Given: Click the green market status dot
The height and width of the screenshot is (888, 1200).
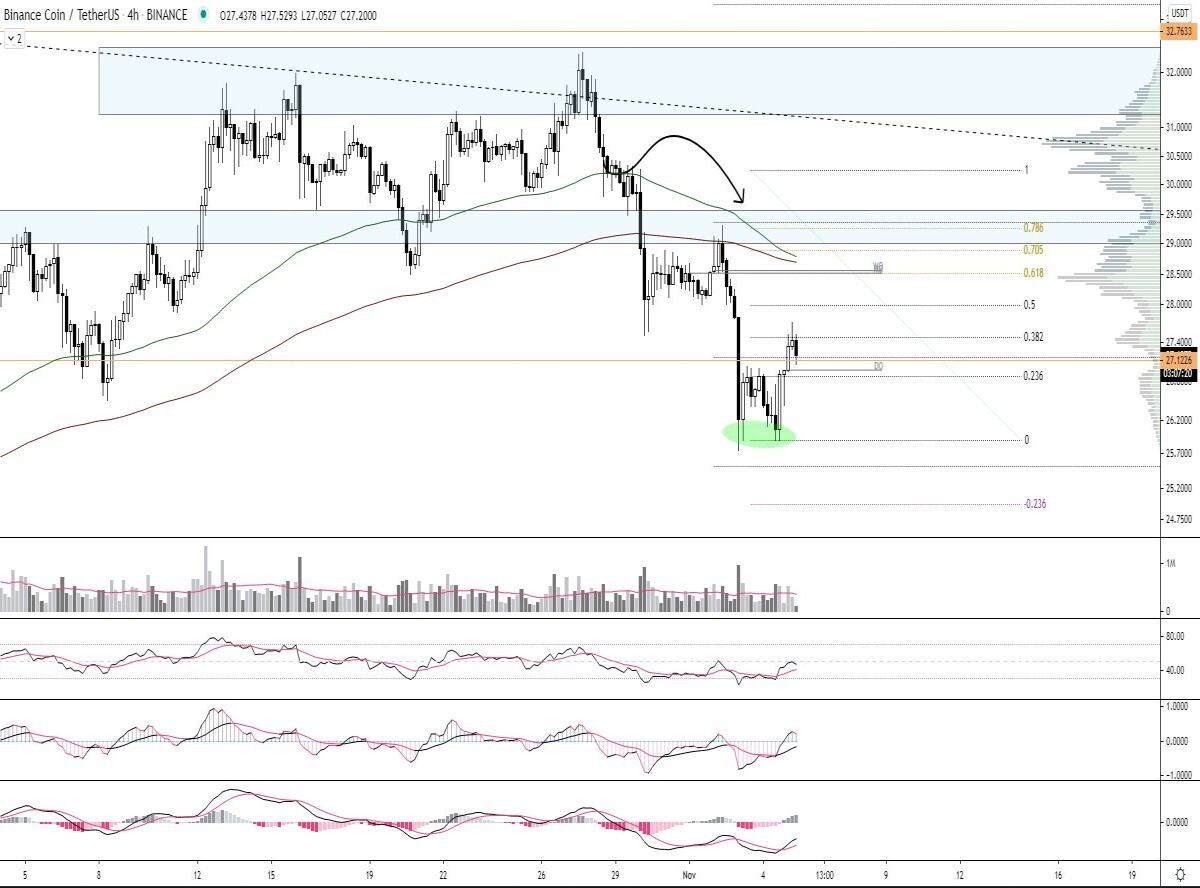Looking at the screenshot, I should [x=204, y=14].
